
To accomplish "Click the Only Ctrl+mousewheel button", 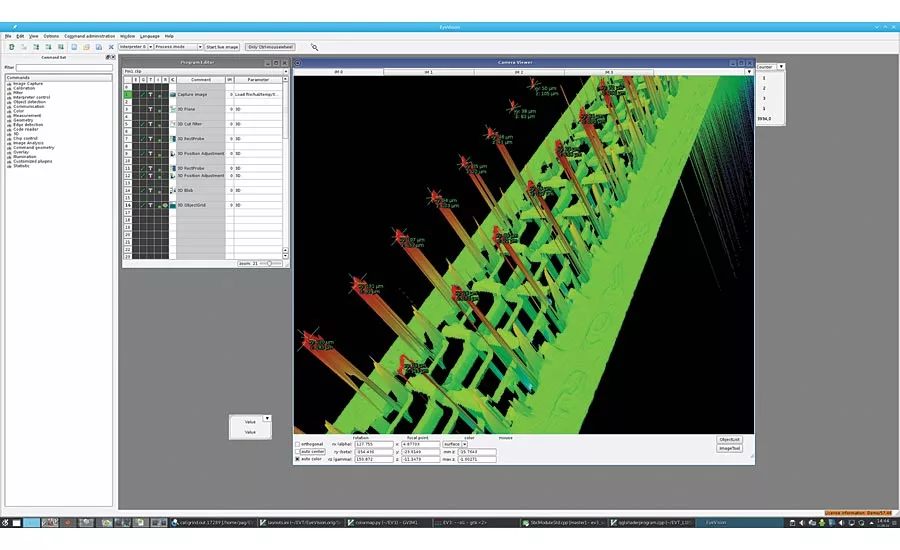I will tap(270, 47).
